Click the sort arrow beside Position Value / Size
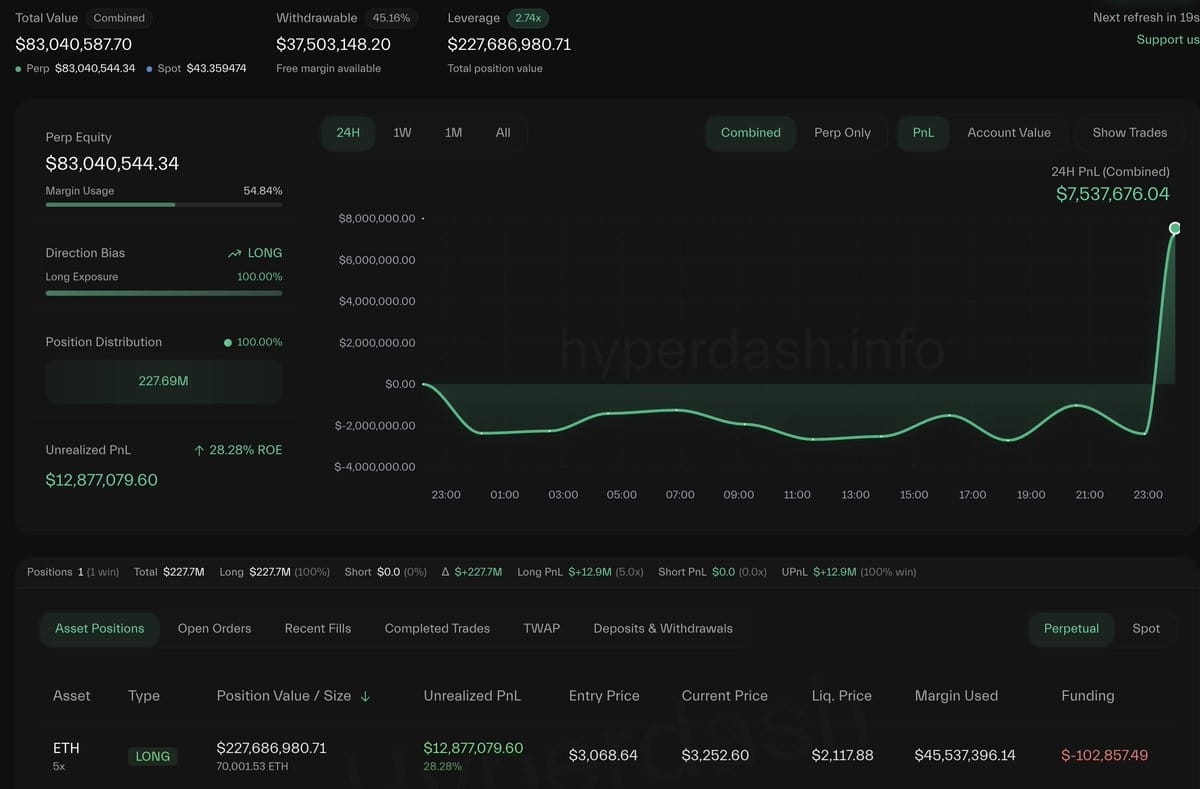 [365, 696]
